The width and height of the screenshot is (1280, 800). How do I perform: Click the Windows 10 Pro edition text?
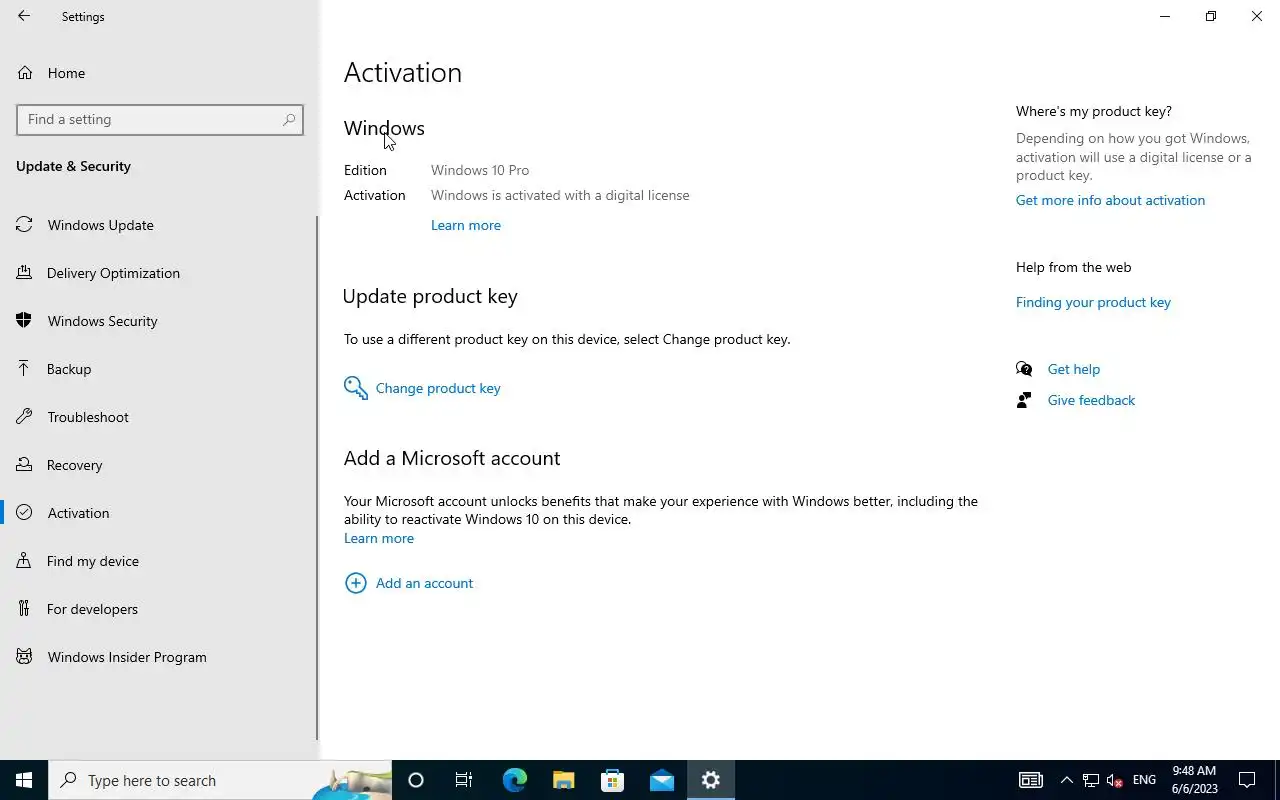point(480,170)
